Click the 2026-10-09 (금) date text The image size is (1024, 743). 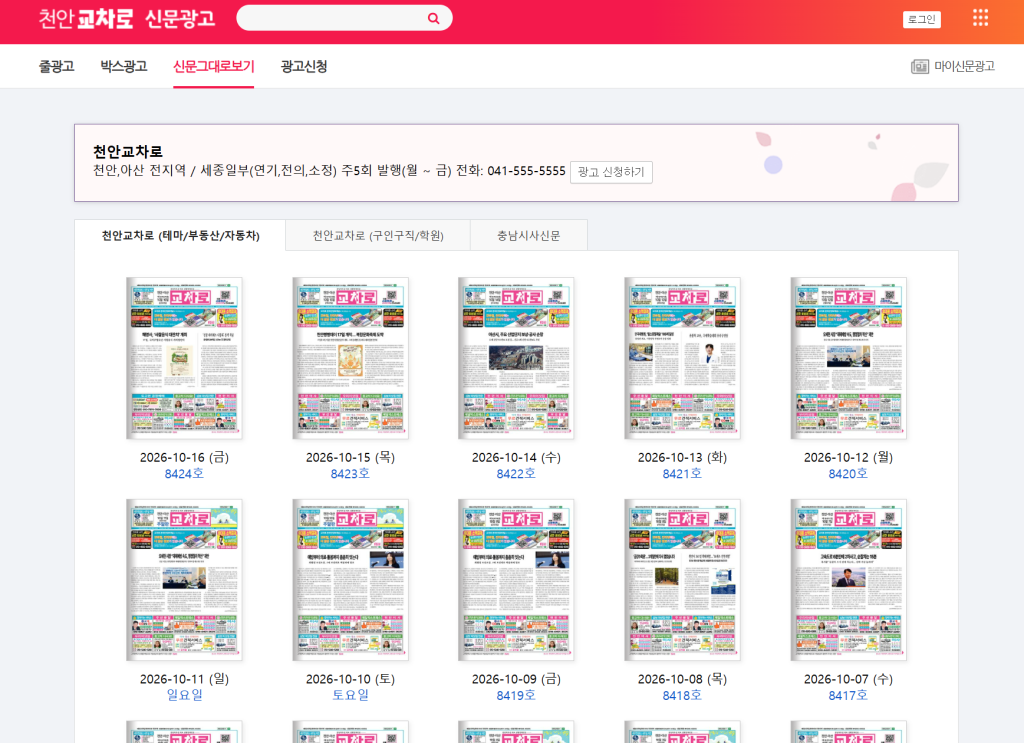coord(516,679)
